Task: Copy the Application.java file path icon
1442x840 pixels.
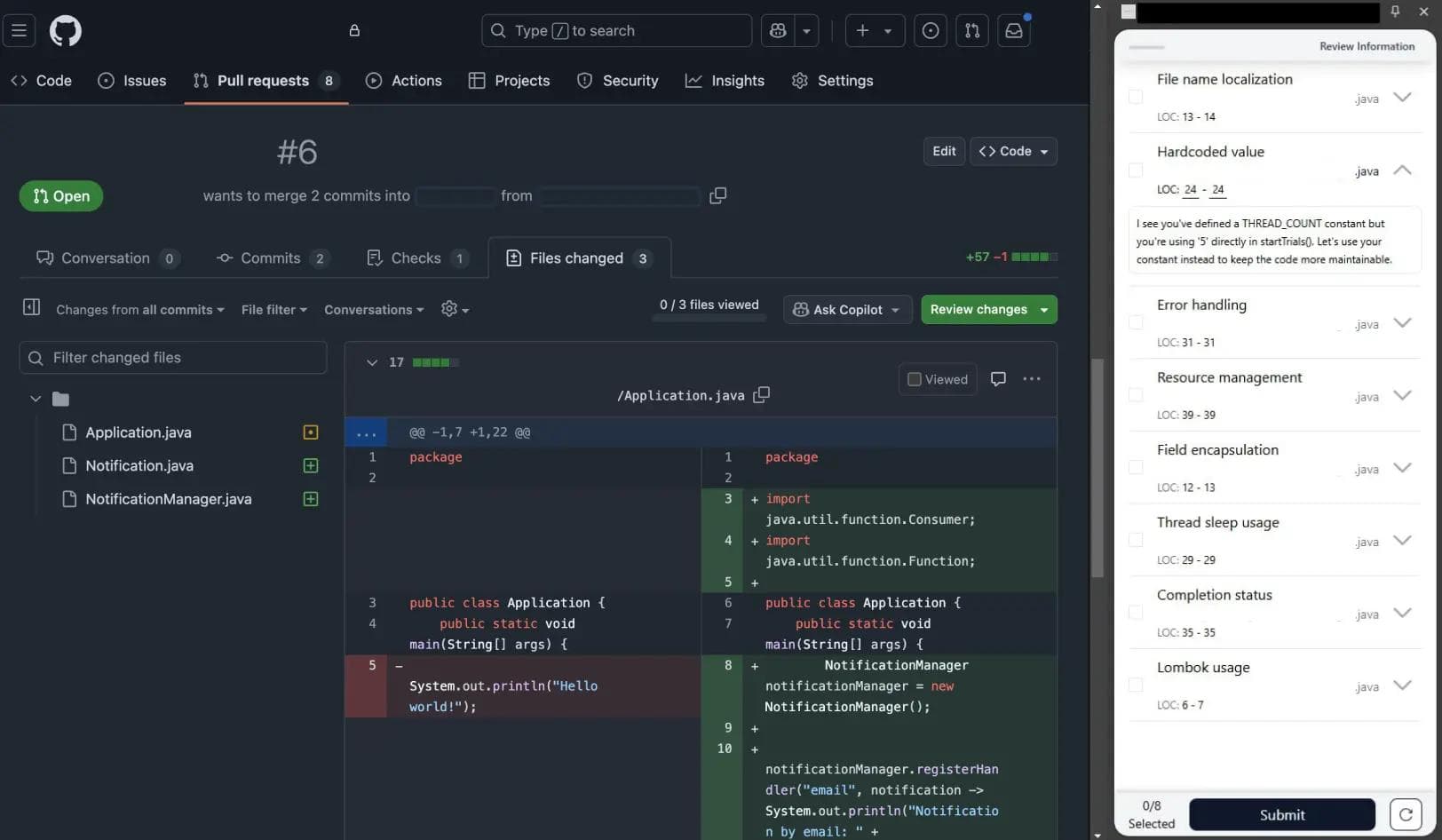Action: coord(761,395)
